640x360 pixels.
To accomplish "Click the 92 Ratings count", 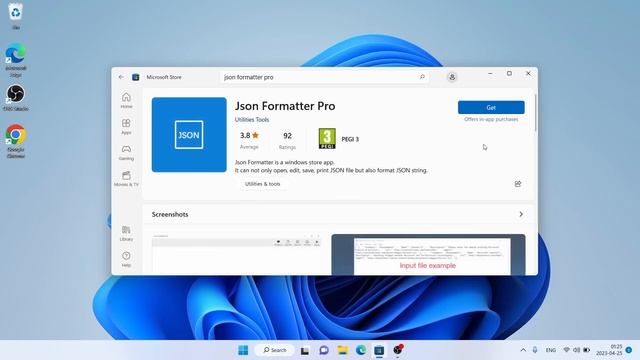I will [287, 140].
